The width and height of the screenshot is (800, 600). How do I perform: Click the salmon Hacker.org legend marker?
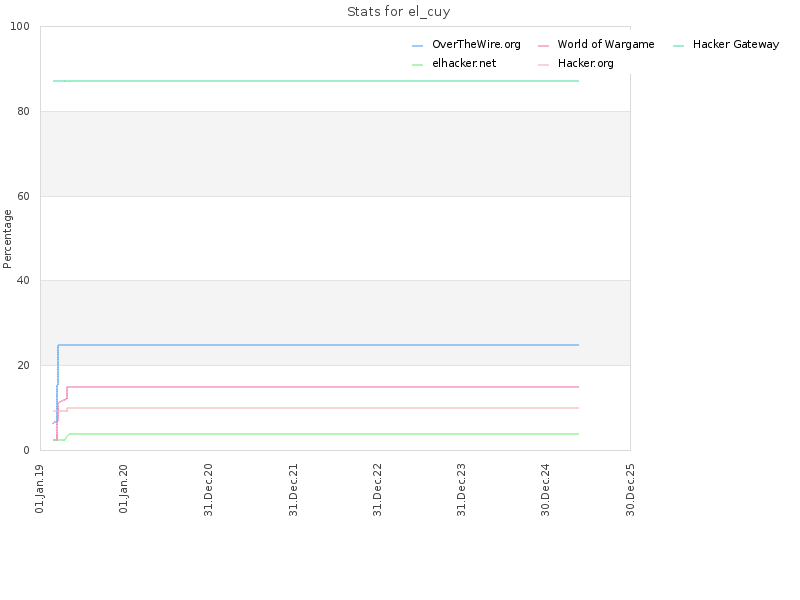543,65
